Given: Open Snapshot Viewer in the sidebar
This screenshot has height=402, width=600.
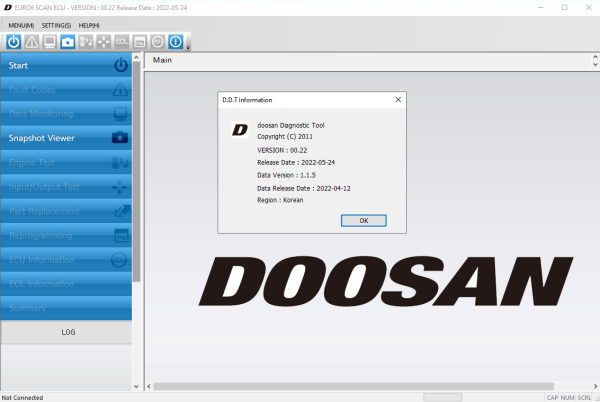Looking at the screenshot, I should pyautogui.click(x=66, y=138).
